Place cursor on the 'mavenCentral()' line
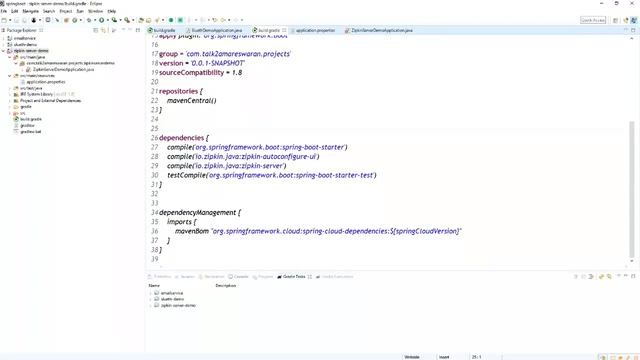The width and height of the screenshot is (640, 360). tap(191, 100)
